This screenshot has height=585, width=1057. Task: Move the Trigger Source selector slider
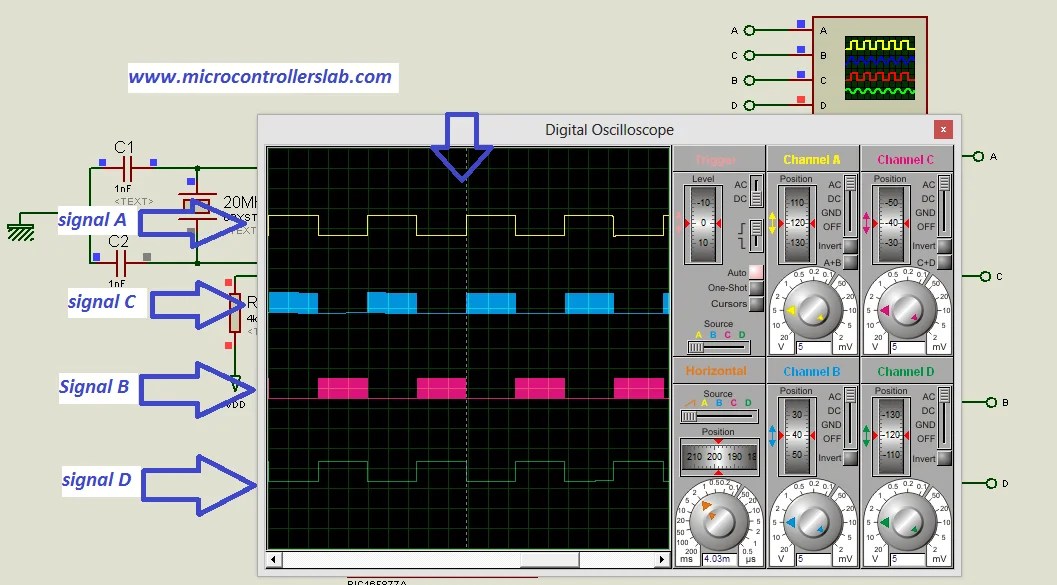719,347
